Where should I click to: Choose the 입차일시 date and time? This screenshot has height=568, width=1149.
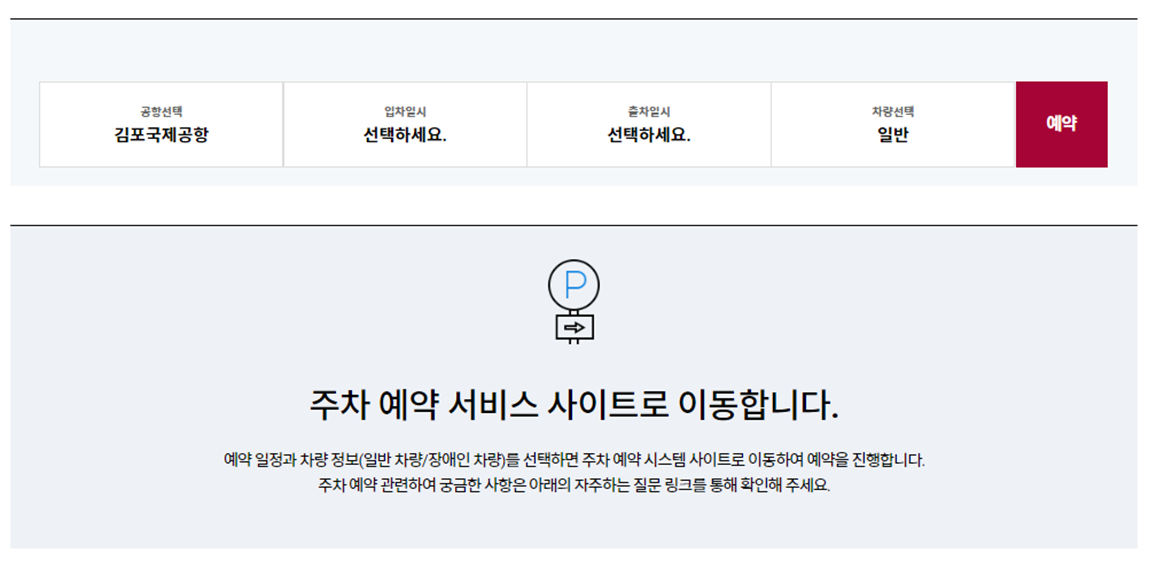click(x=405, y=125)
